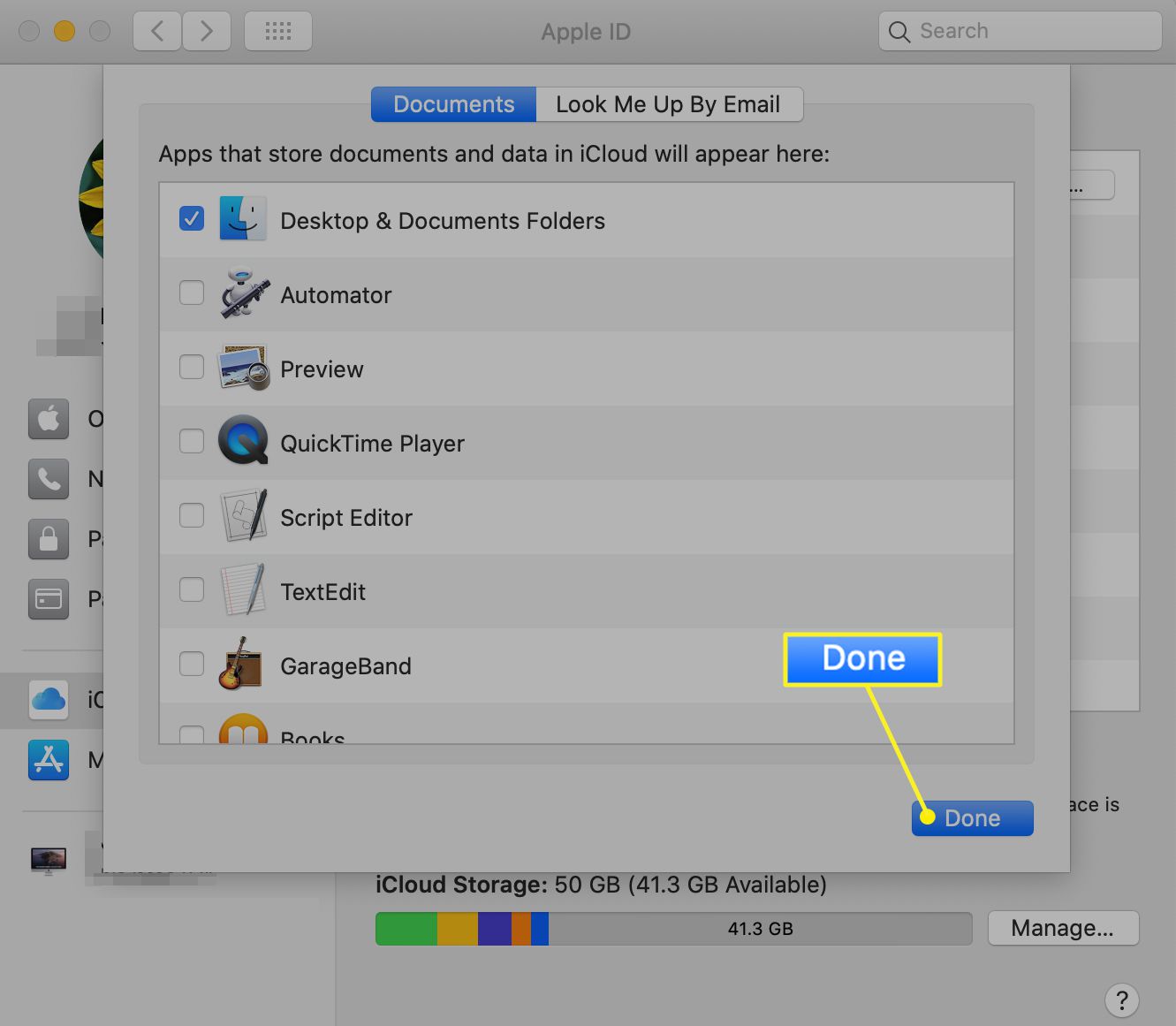Click the Finder icon for Desktop & Documents Folders

243,218
